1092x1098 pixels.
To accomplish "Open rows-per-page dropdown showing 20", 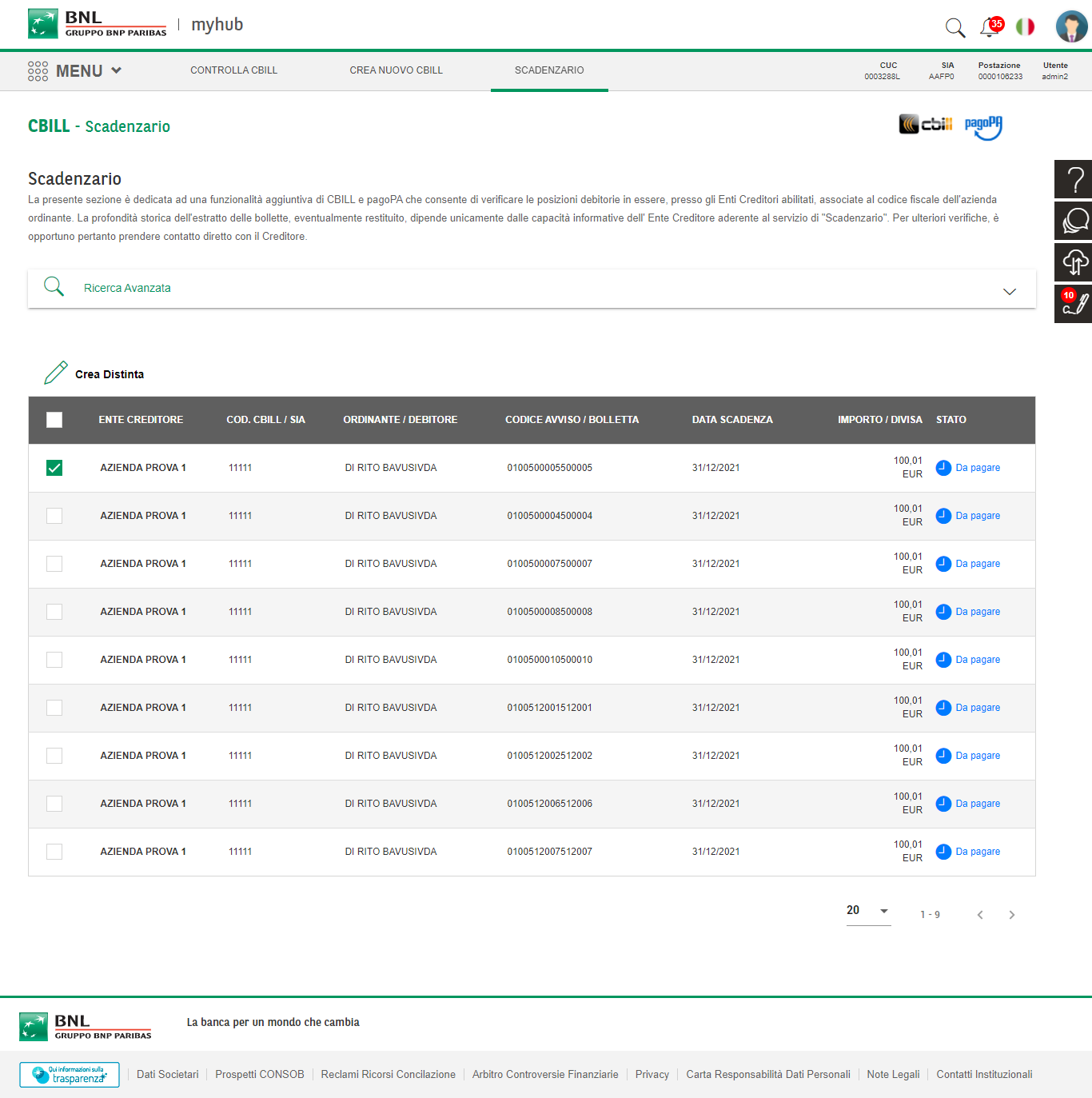I will click(x=868, y=911).
